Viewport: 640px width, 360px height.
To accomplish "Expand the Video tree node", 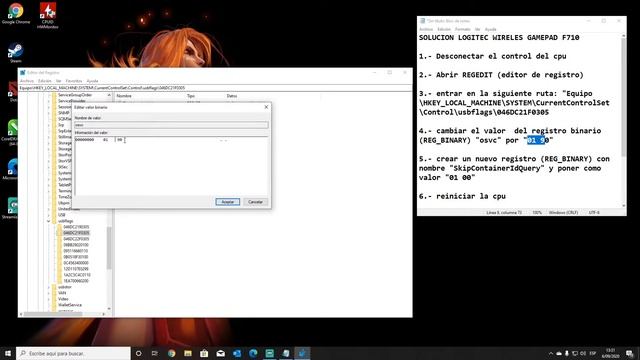I will click(49, 299).
